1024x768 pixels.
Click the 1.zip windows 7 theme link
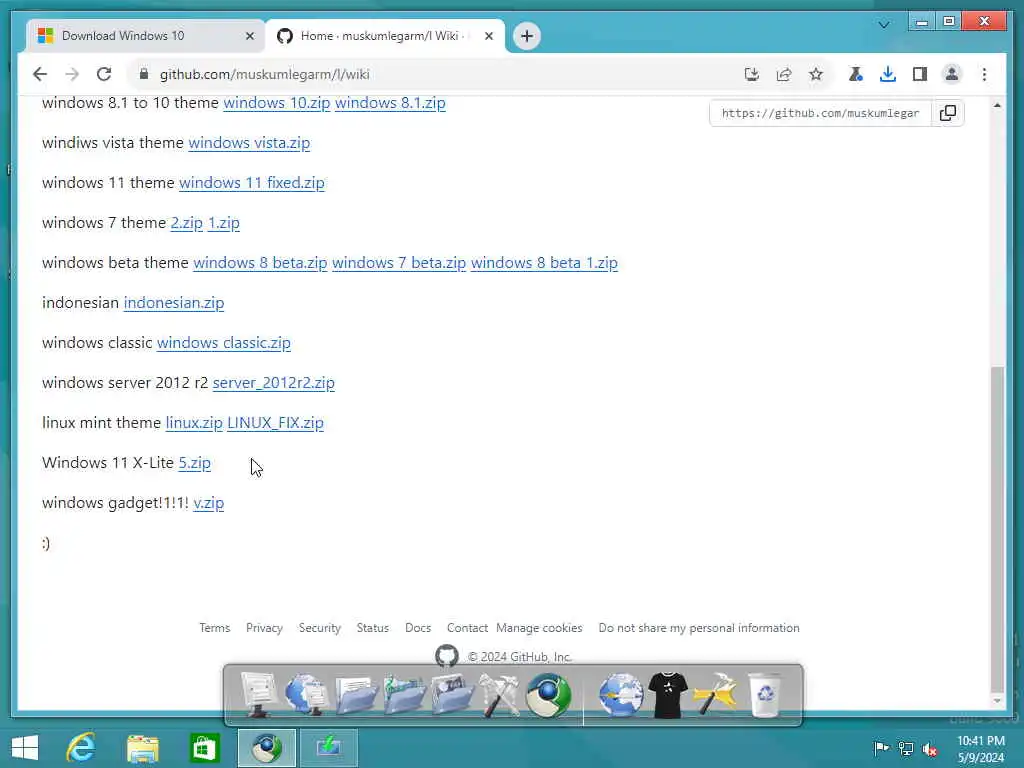223,223
